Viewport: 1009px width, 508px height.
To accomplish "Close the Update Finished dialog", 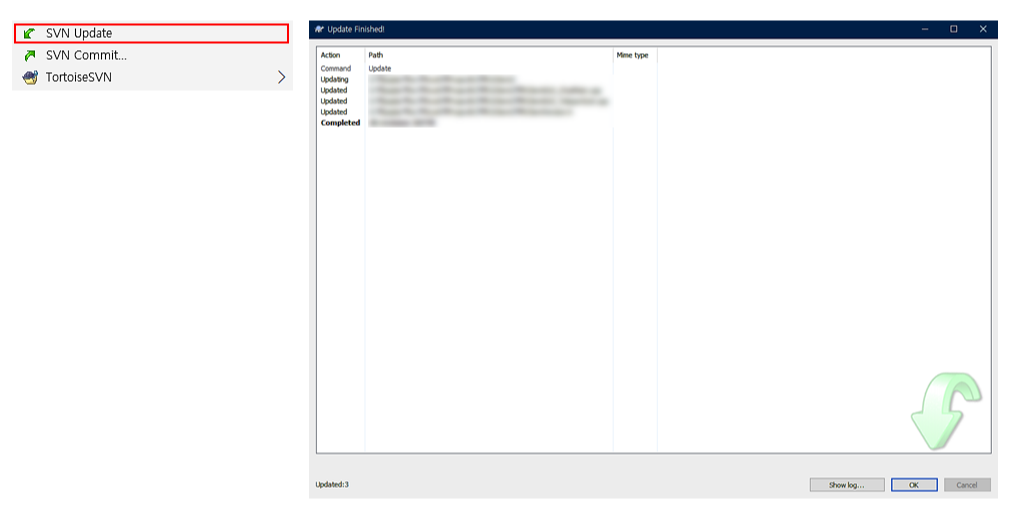I will pyautogui.click(x=983, y=29).
